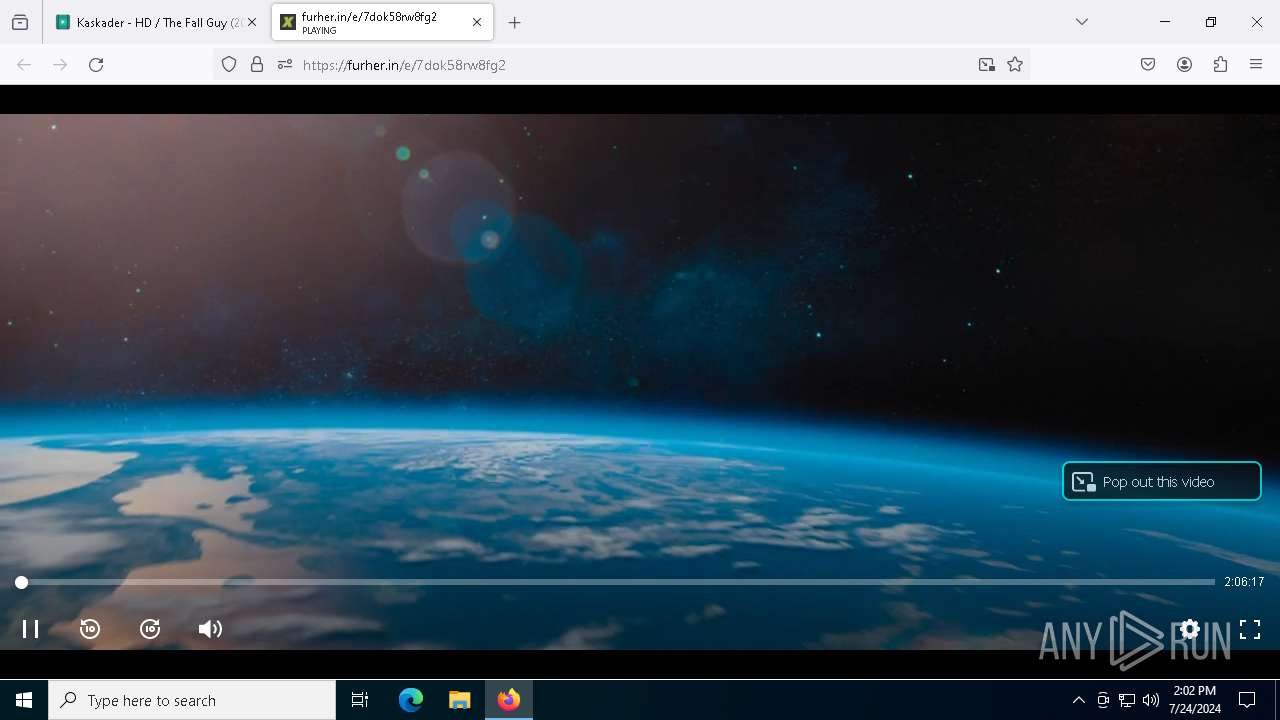
Task: Close the Kaskader tab
Action: tap(252, 22)
